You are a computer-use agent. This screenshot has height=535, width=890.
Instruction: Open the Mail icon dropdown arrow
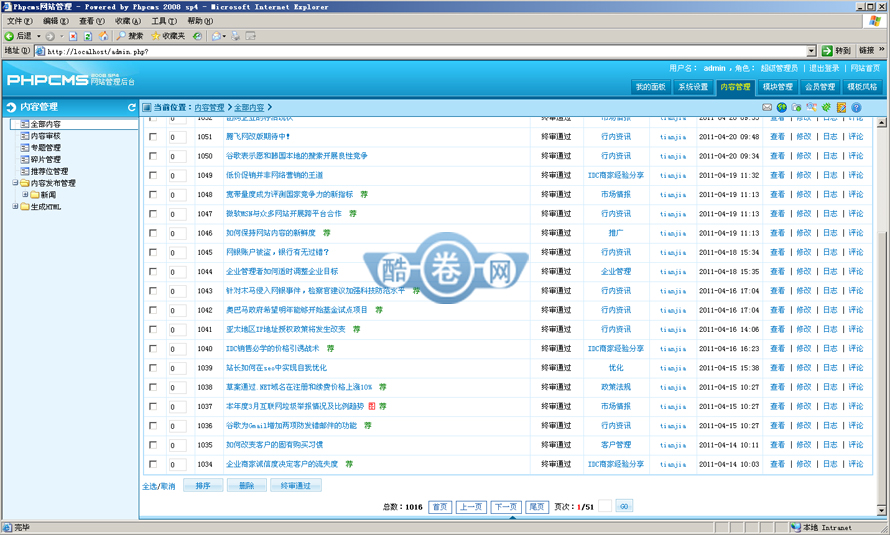(224, 36)
